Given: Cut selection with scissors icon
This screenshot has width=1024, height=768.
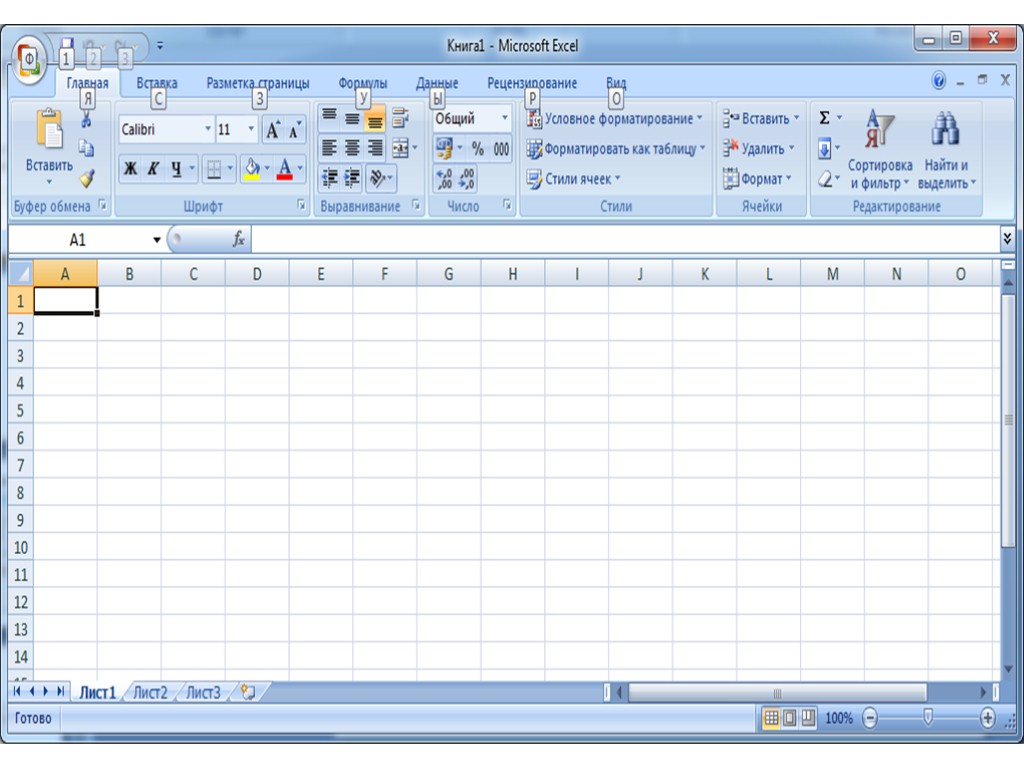Looking at the screenshot, I should click(86, 120).
